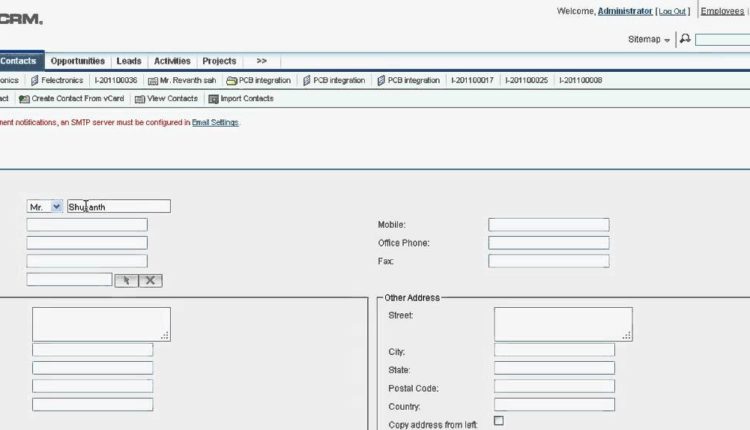The height and width of the screenshot is (430, 750).
Task: Click the Mobile input field
Action: (548, 225)
